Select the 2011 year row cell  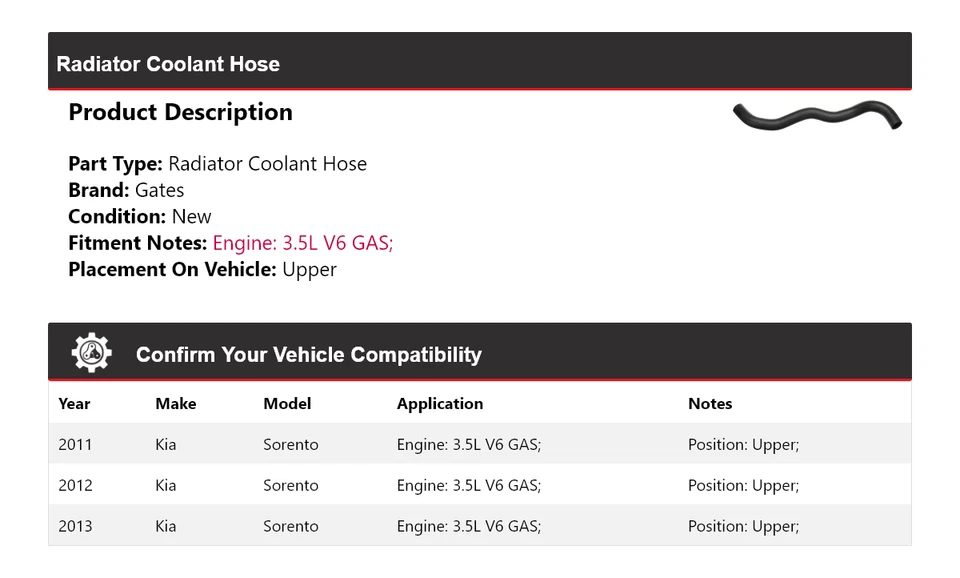click(75, 445)
